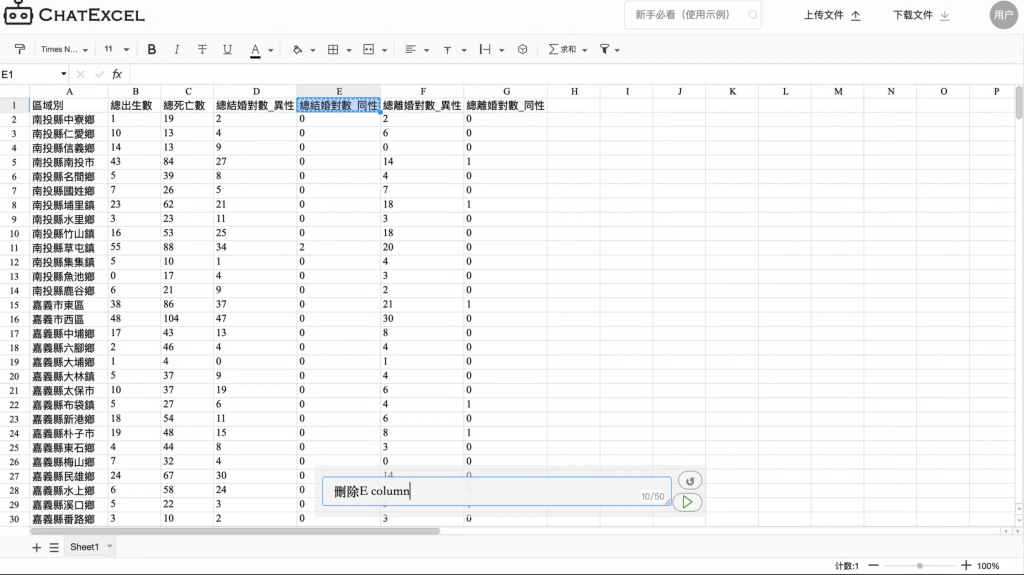Select header cell 總出生數
The image size is (1024, 575).
pos(135,105)
